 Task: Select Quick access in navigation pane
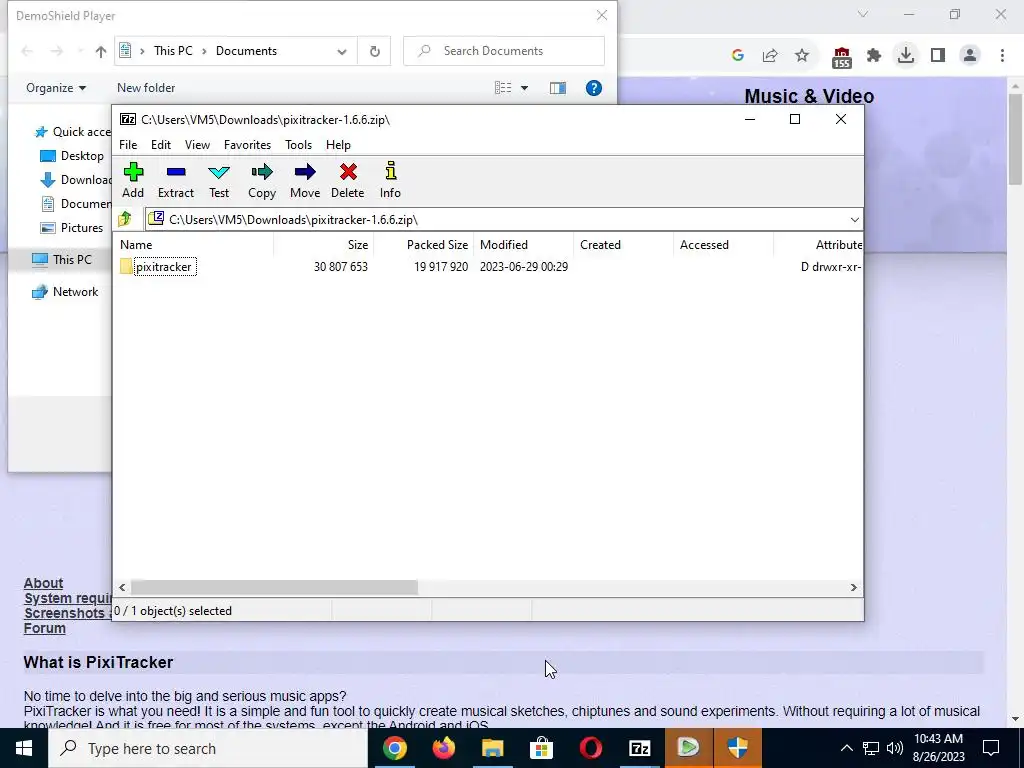click(73, 132)
